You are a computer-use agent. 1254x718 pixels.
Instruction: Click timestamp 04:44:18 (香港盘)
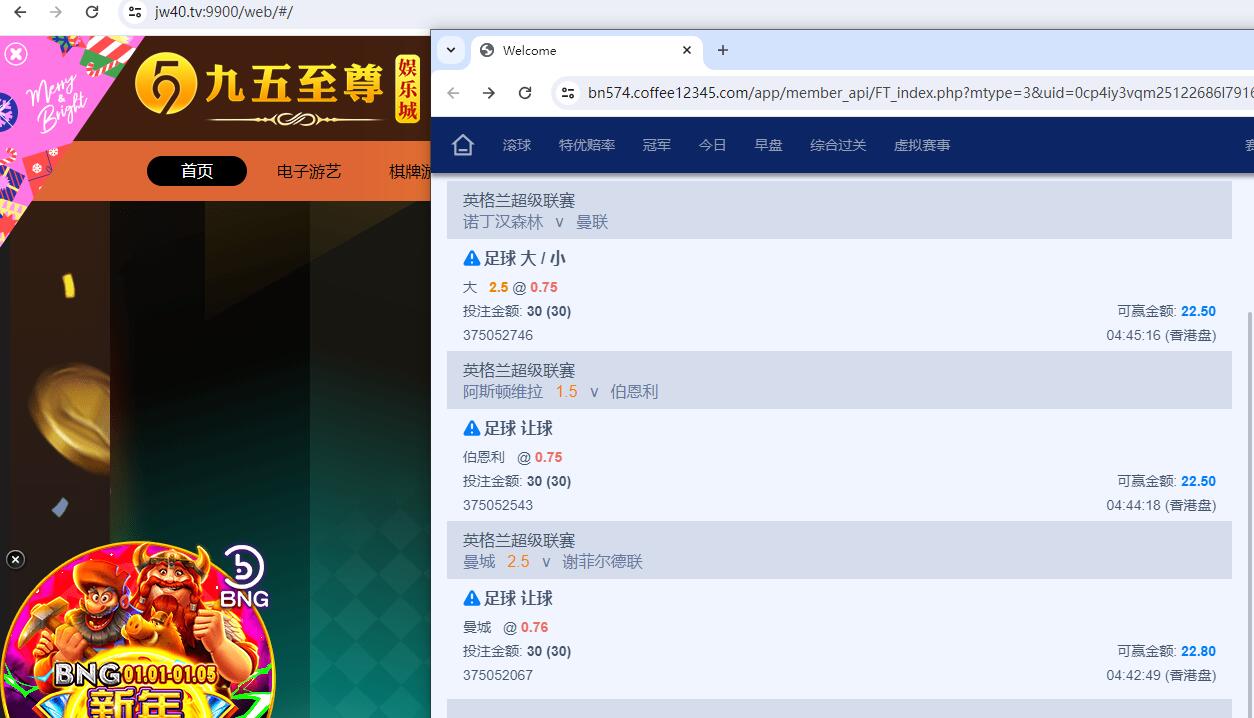[1161, 505]
